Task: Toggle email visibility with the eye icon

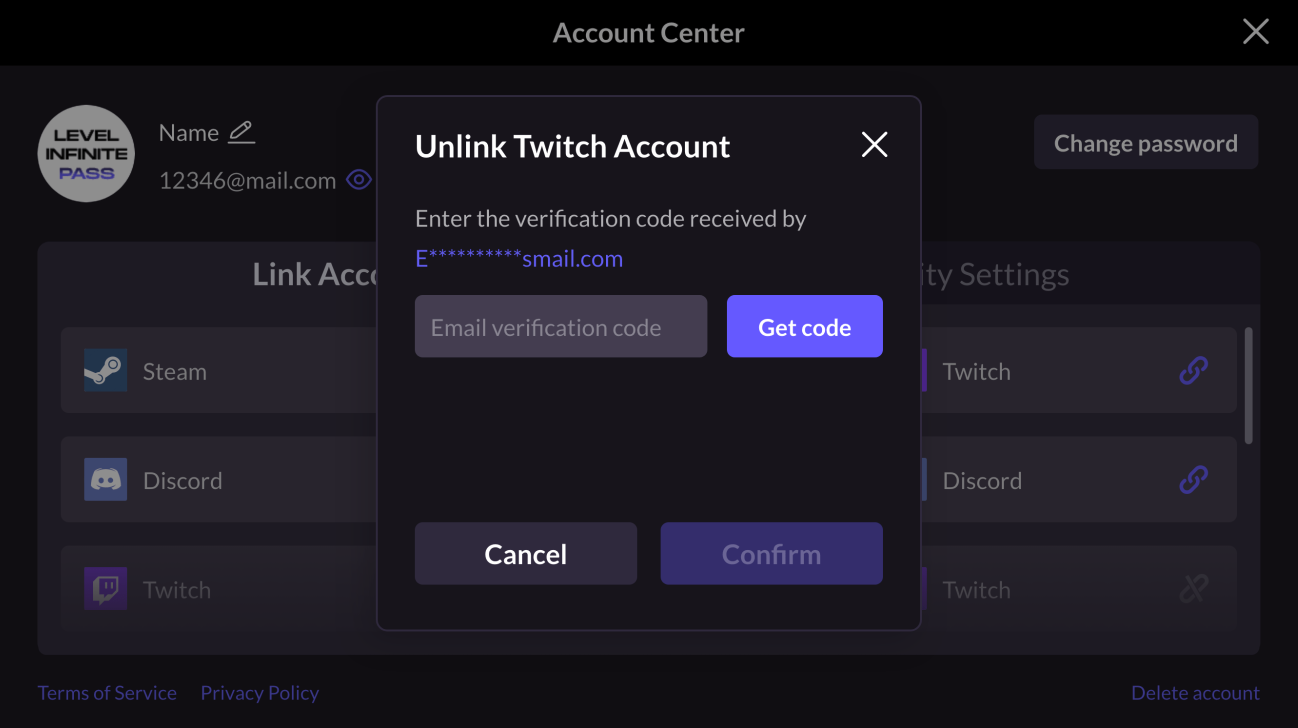Action: [x=358, y=180]
